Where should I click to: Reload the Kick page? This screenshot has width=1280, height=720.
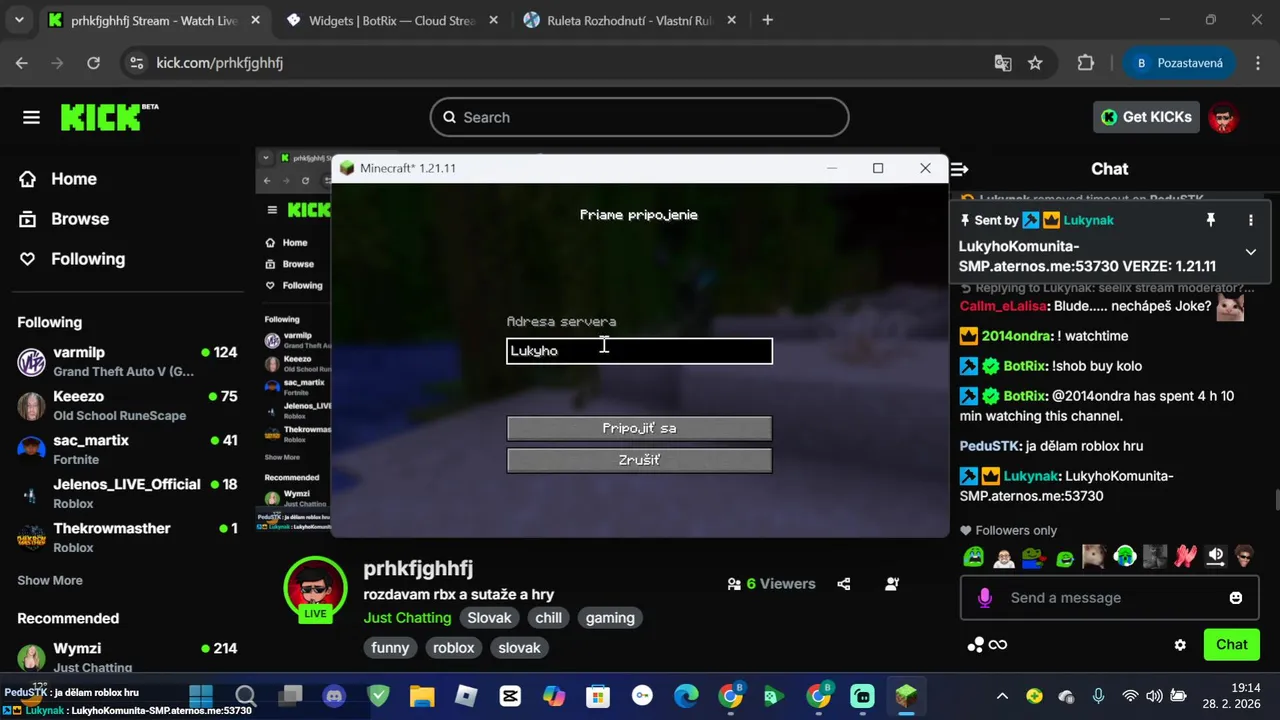click(93, 63)
